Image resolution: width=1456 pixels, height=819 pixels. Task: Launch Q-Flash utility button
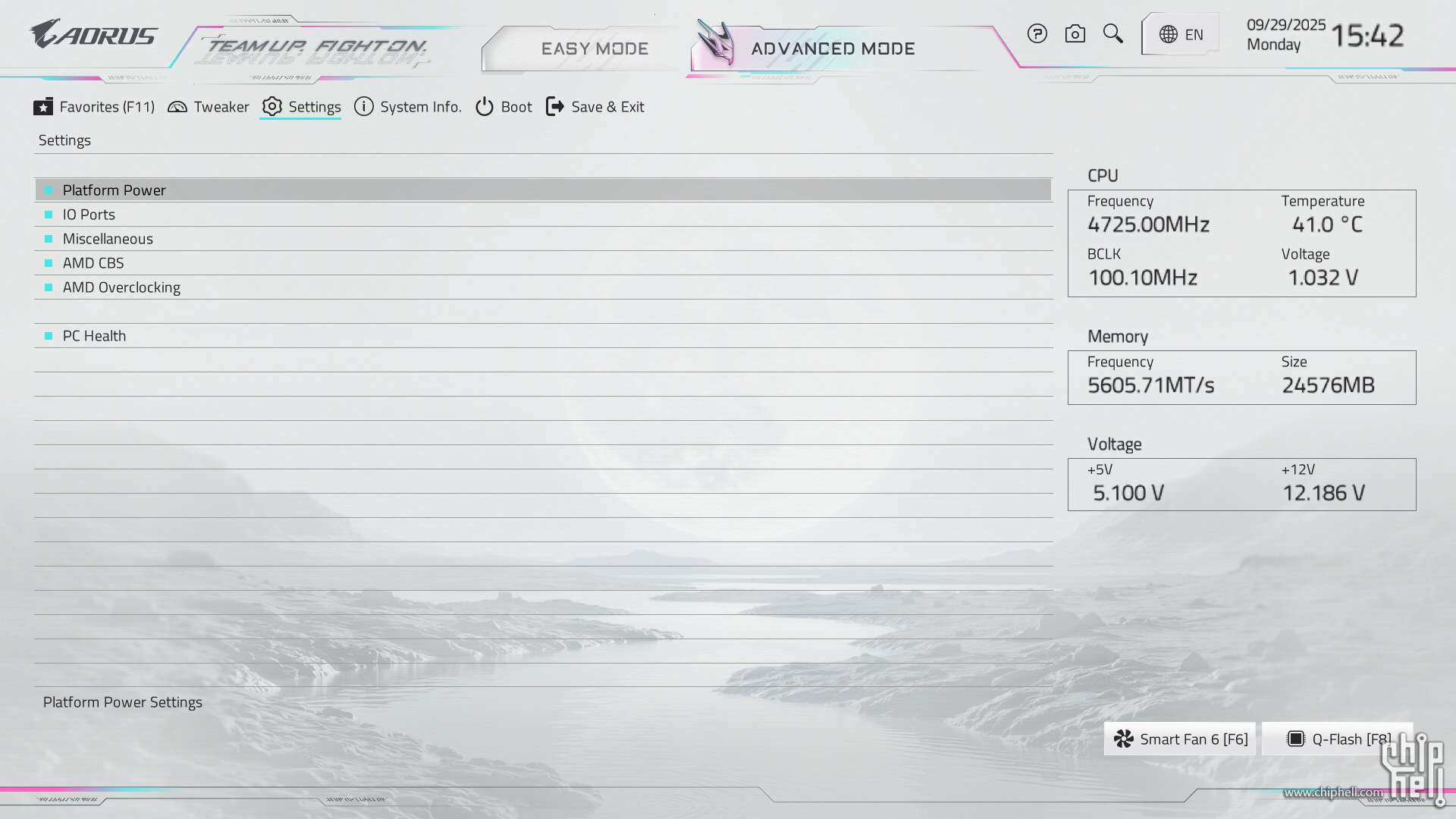1338,739
